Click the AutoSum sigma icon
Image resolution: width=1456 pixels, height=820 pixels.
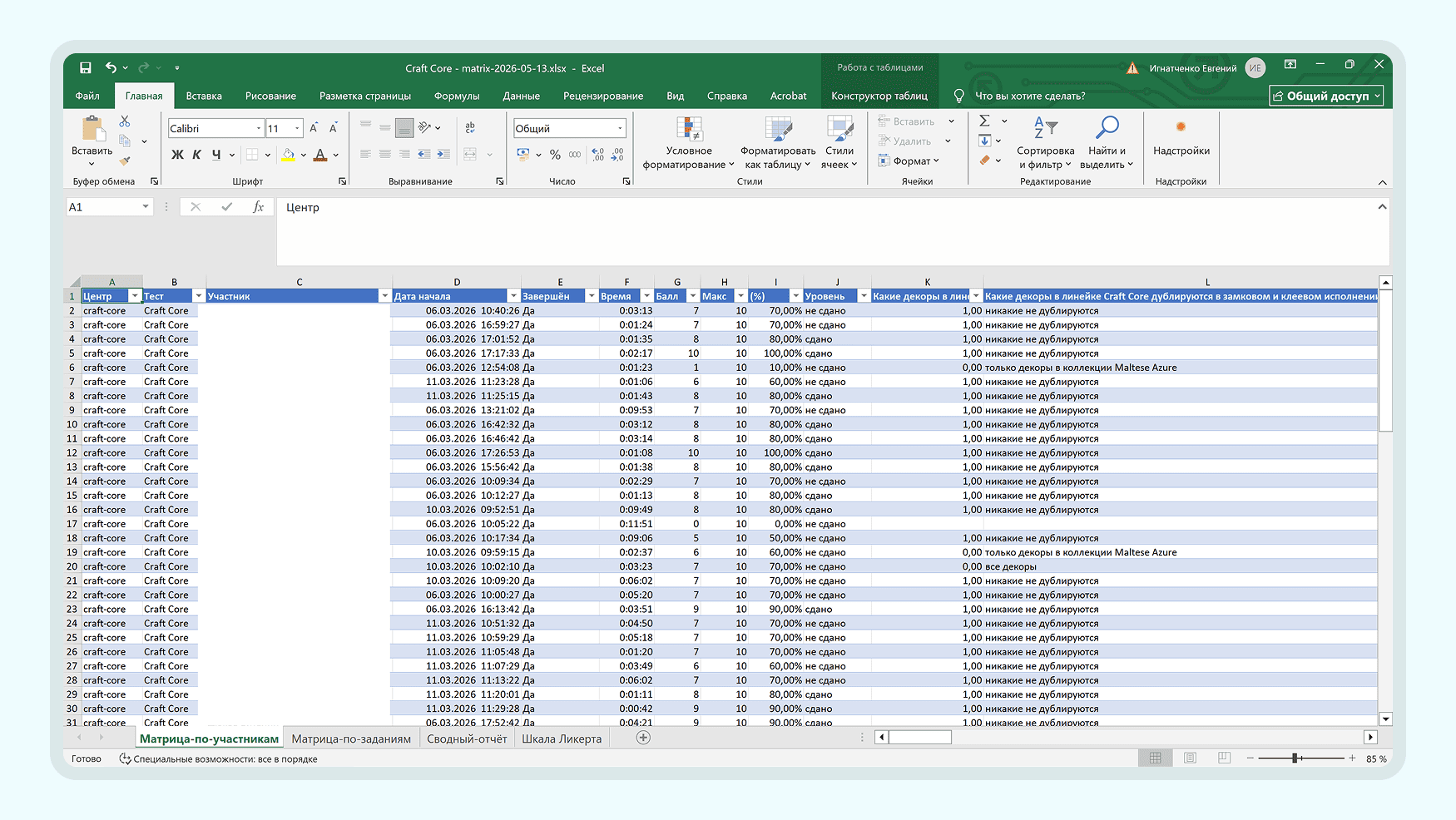point(984,121)
